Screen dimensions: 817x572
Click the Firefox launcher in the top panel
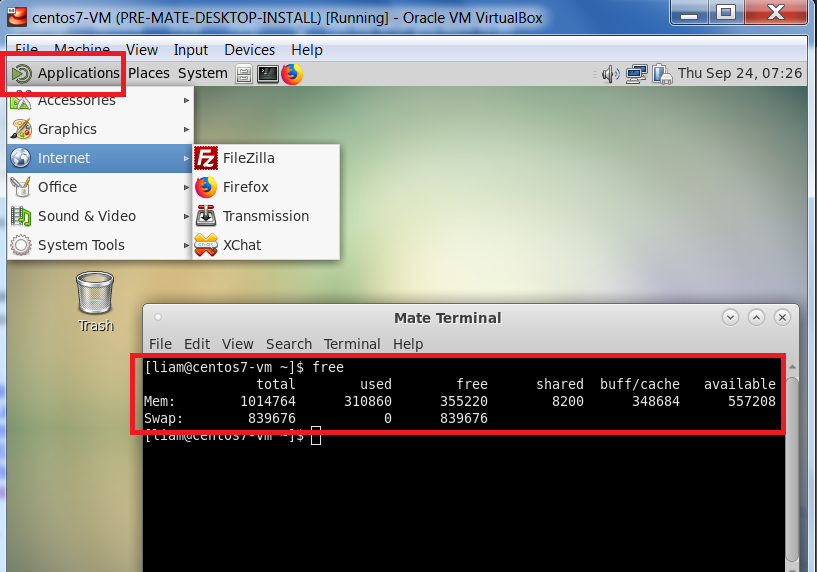coord(292,73)
